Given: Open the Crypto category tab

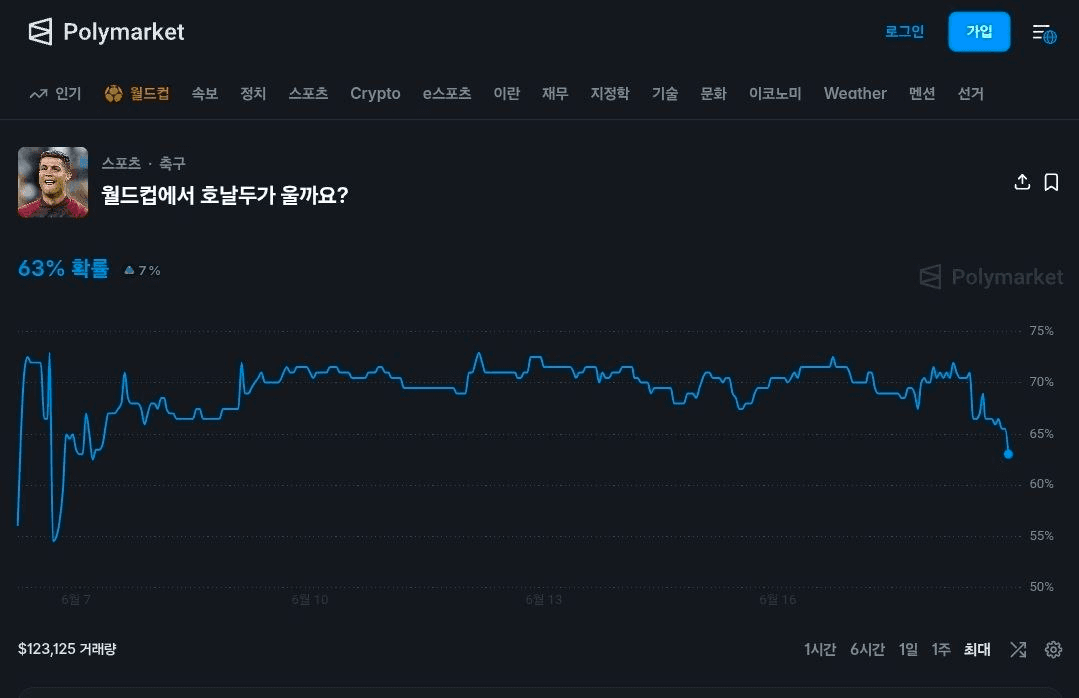Looking at the screenshot, I should 375,94.
